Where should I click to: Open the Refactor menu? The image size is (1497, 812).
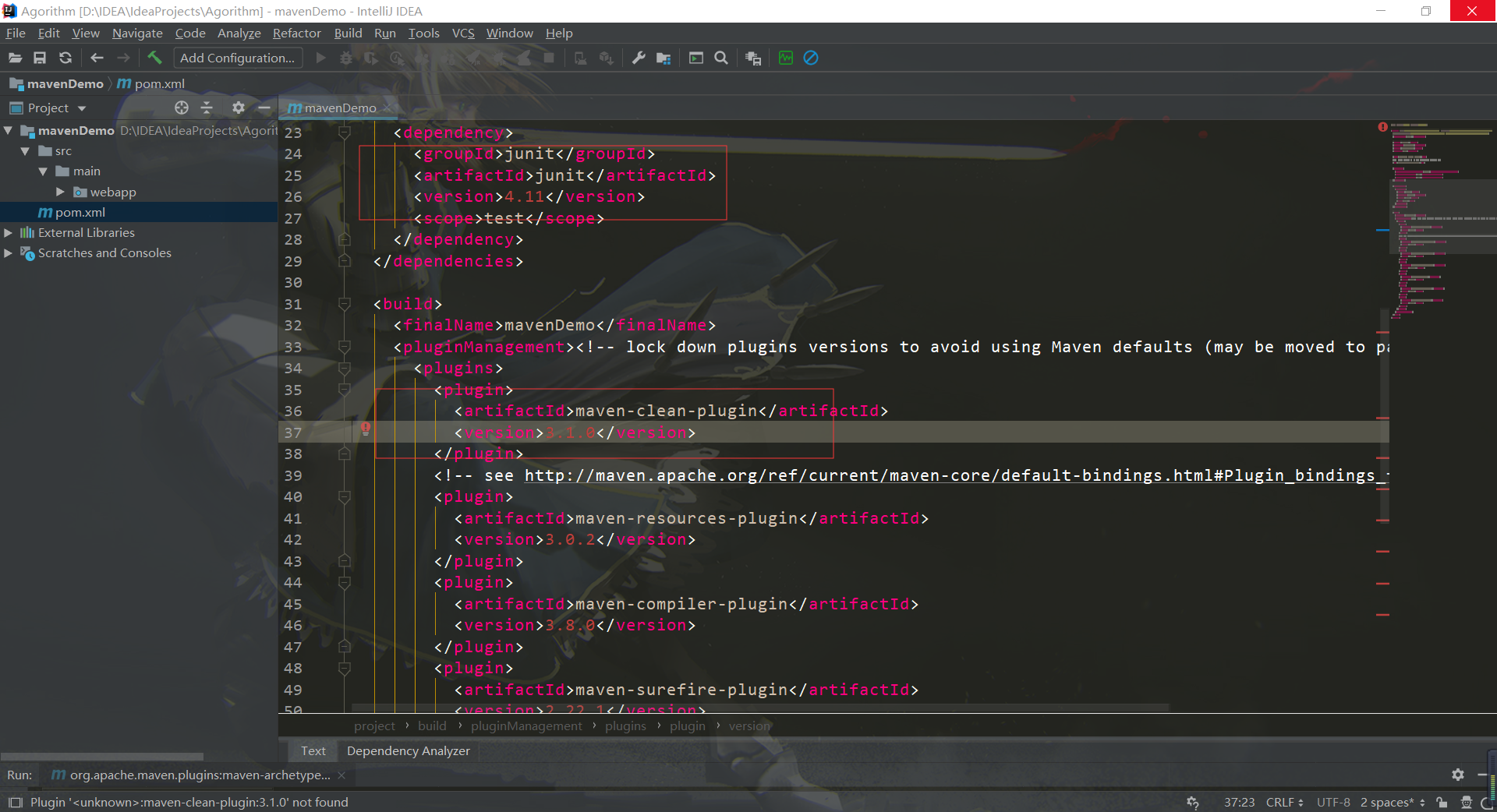(x=296, y=33)
